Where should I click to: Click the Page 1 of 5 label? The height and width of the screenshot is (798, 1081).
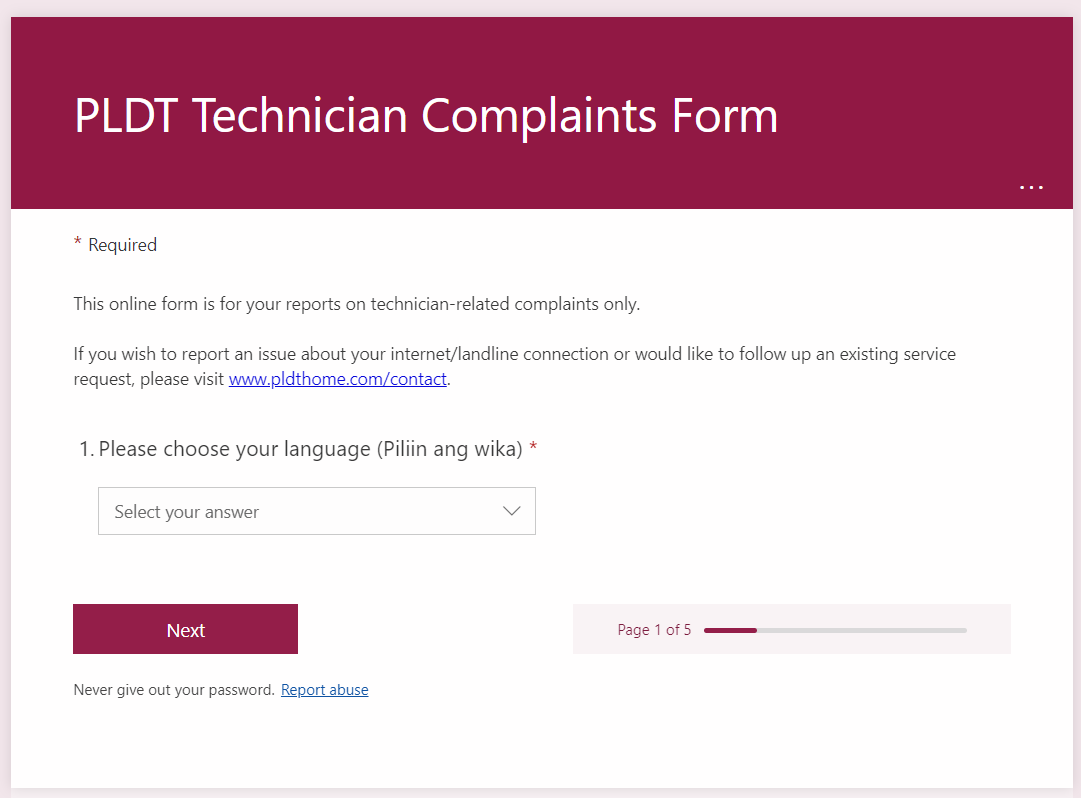tap(654, 630)
